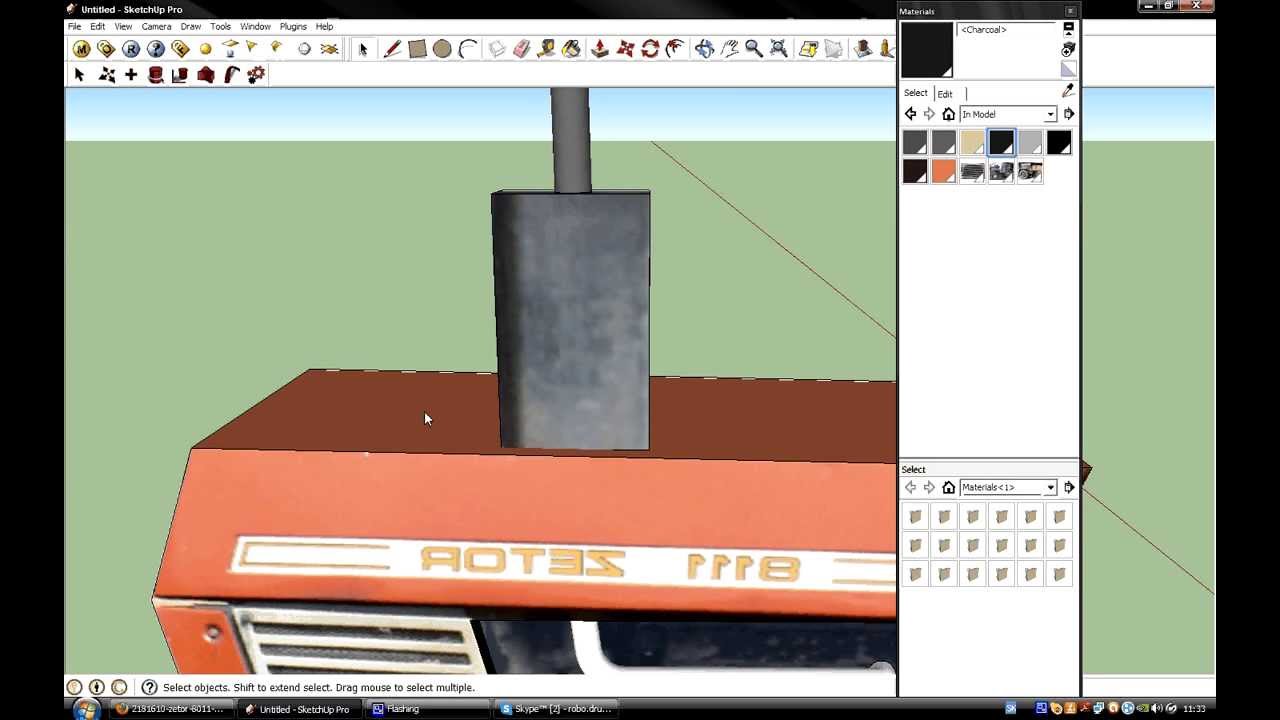Open Details menu arrow beside In Model
The image size is (1280, 720).
pos(1069,114)
